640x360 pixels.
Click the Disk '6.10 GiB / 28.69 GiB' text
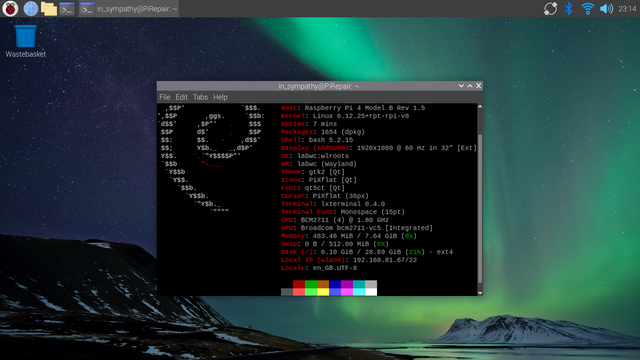point(361,252)
